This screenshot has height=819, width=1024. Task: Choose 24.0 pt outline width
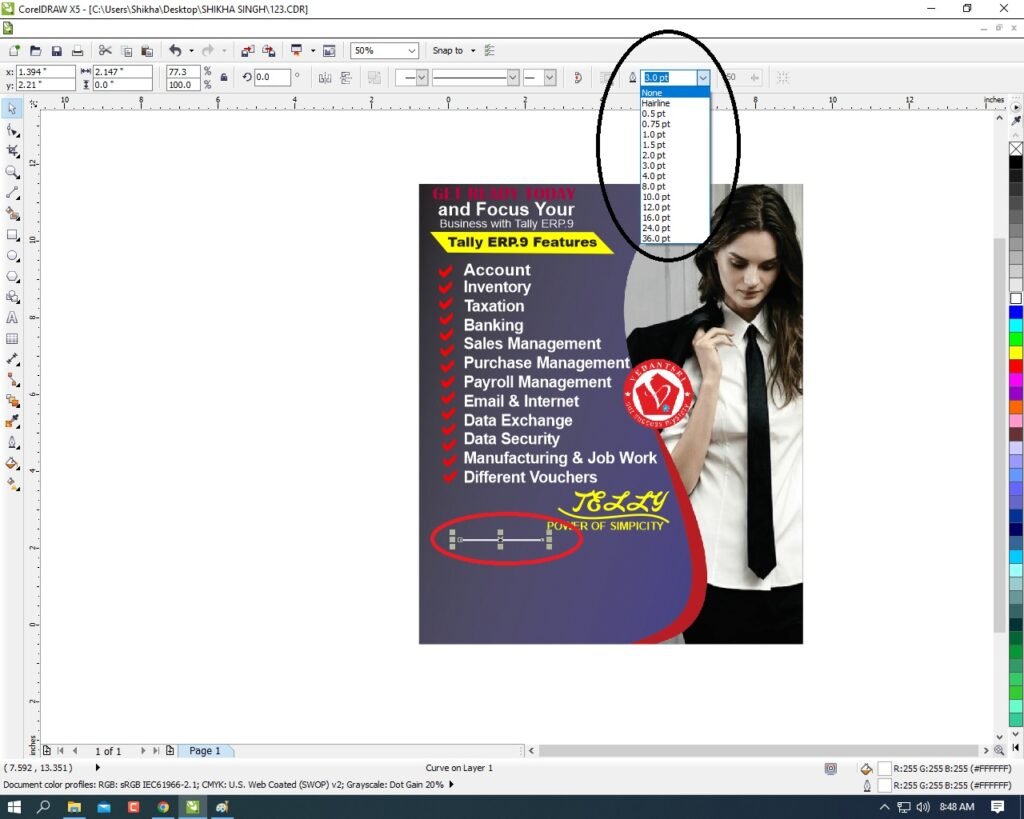(675, 228)
